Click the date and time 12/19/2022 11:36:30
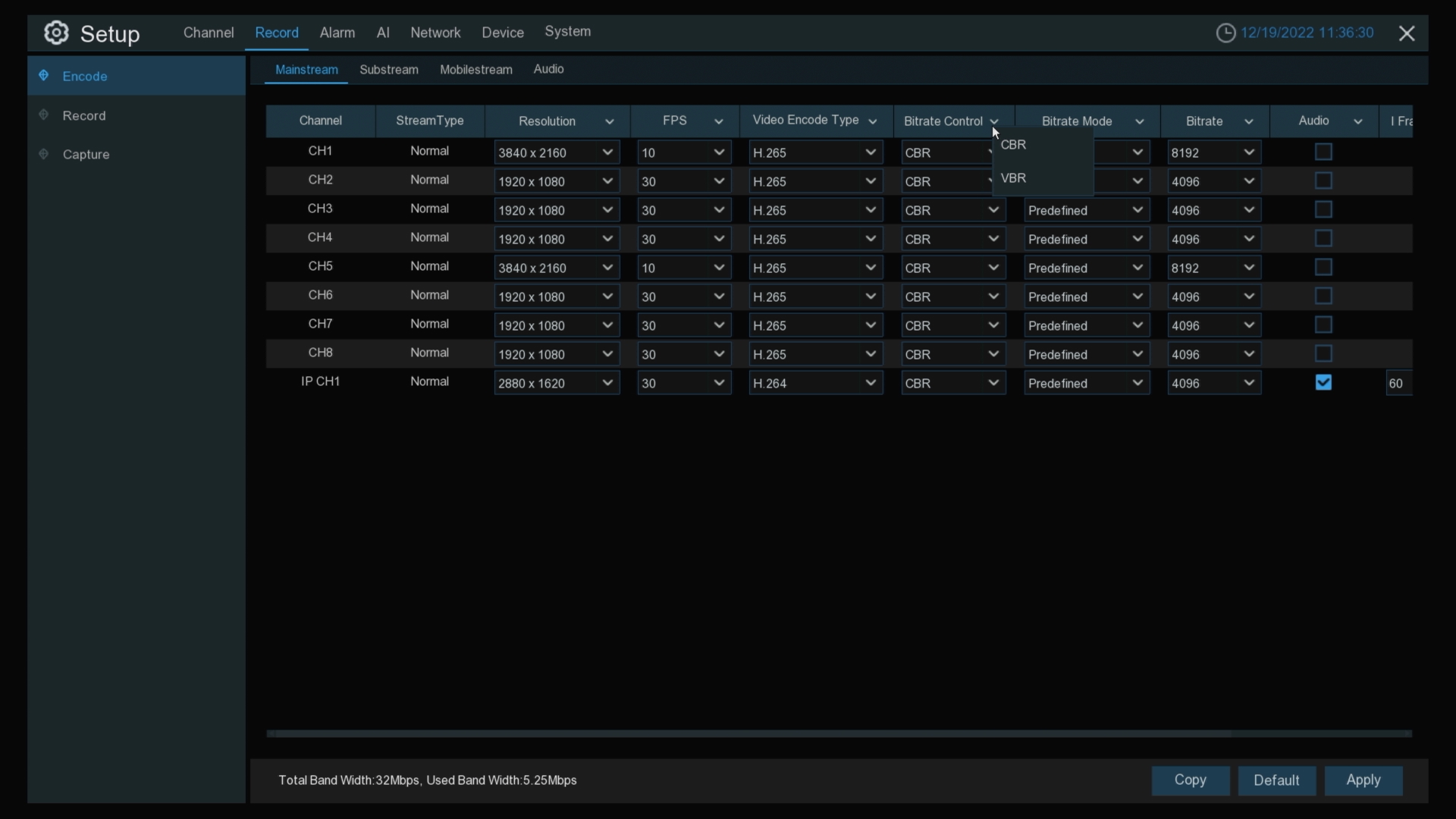Viewport: 1456px width, 819px height. click(1307, 33)
